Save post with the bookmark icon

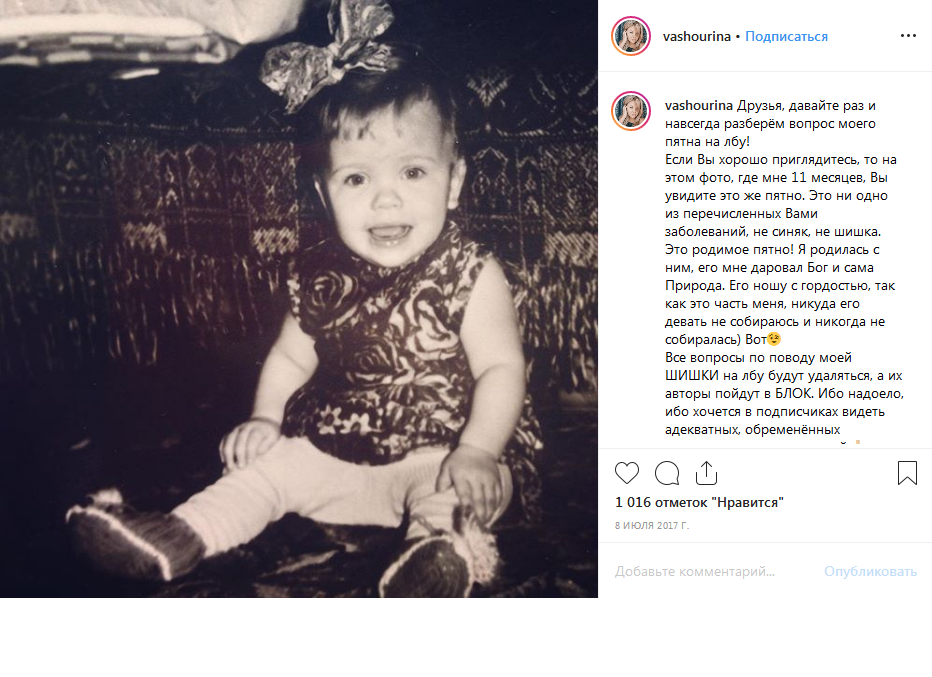coord(907,473)
